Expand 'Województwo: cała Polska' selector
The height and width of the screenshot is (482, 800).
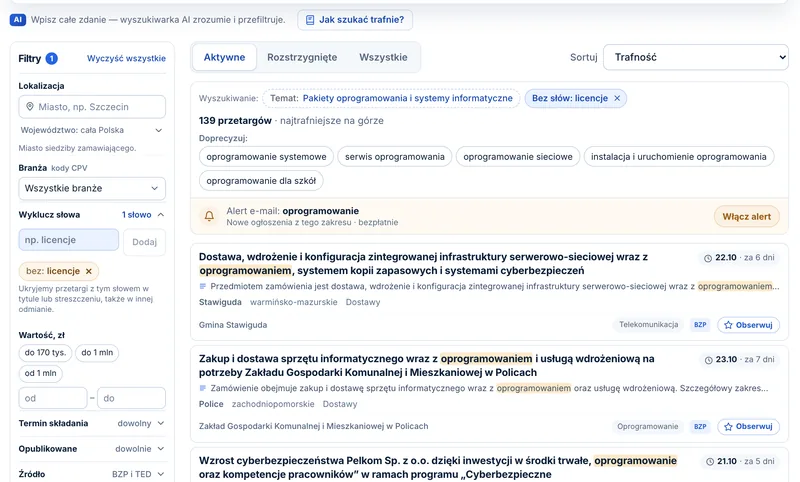click(92, 130)
